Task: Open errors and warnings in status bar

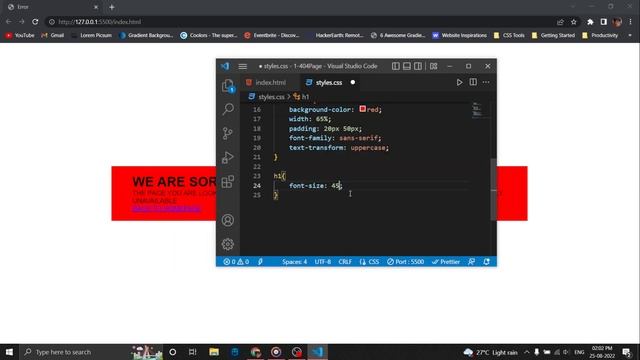Action: (236, 262)
